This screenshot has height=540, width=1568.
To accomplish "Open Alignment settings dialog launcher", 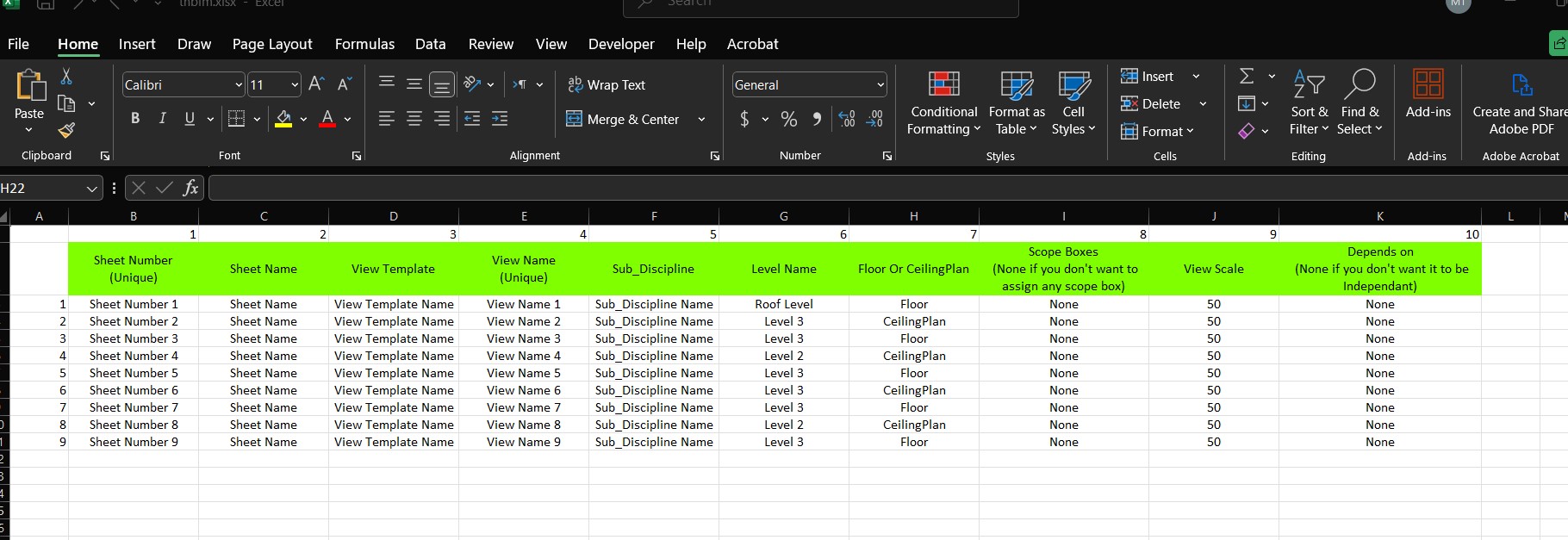I will point(714,156).
